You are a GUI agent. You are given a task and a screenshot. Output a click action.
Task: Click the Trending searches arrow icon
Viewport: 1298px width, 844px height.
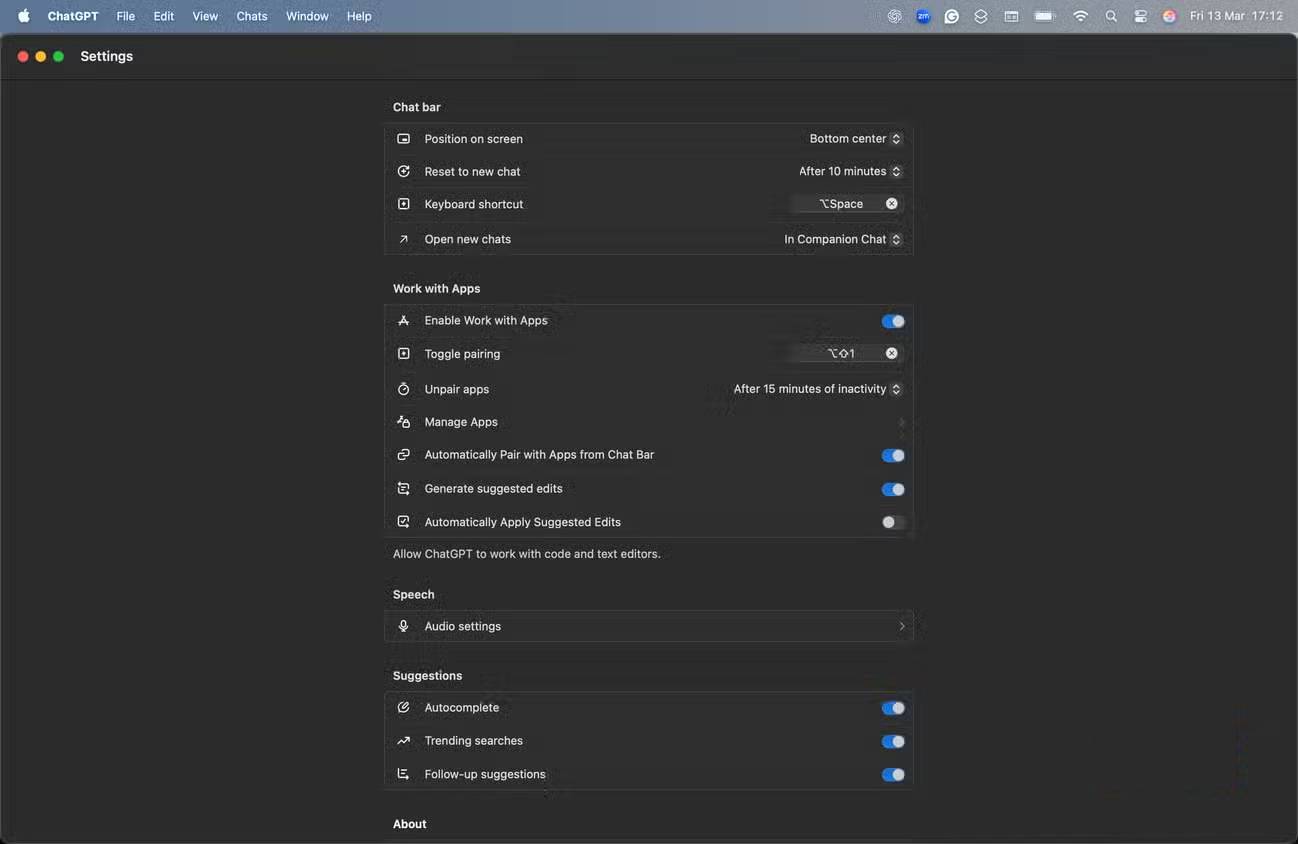(x=404, y=741)
